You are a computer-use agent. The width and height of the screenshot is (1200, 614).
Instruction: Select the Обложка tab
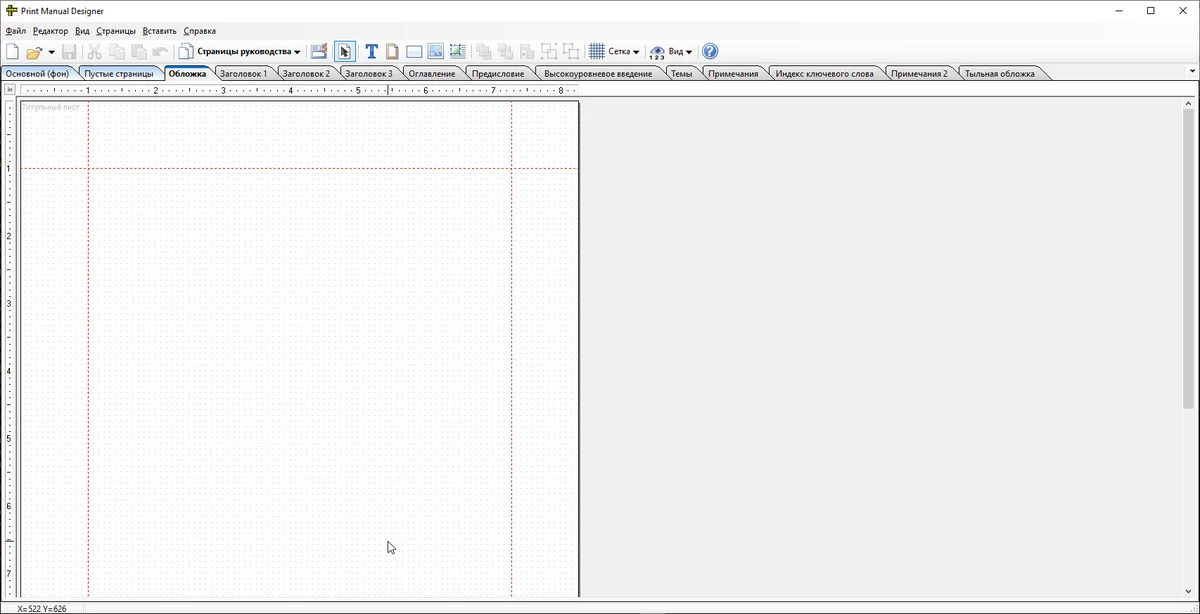click(x=187, y=73)
